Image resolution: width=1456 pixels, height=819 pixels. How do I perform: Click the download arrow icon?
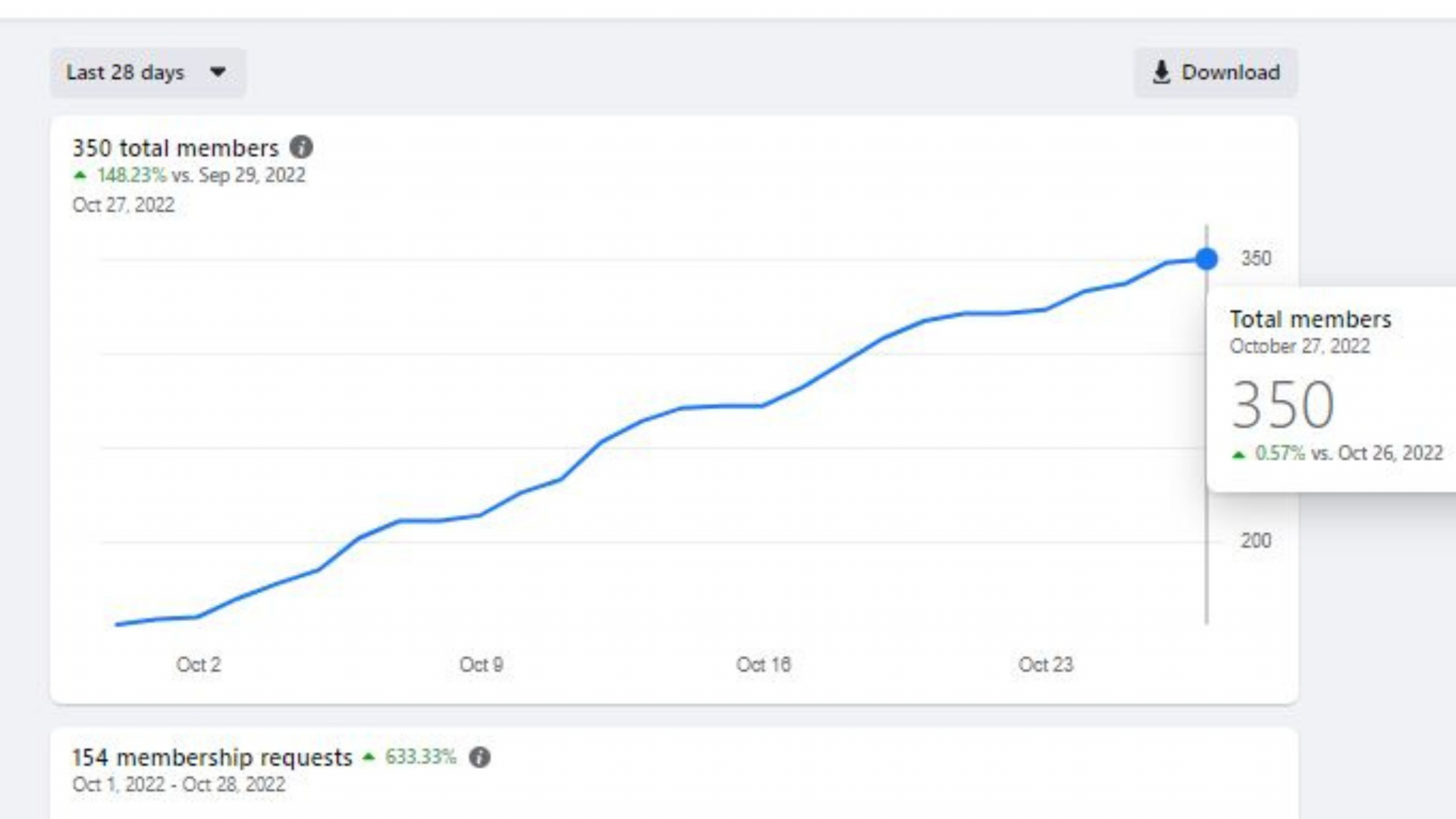point(1161,73)
